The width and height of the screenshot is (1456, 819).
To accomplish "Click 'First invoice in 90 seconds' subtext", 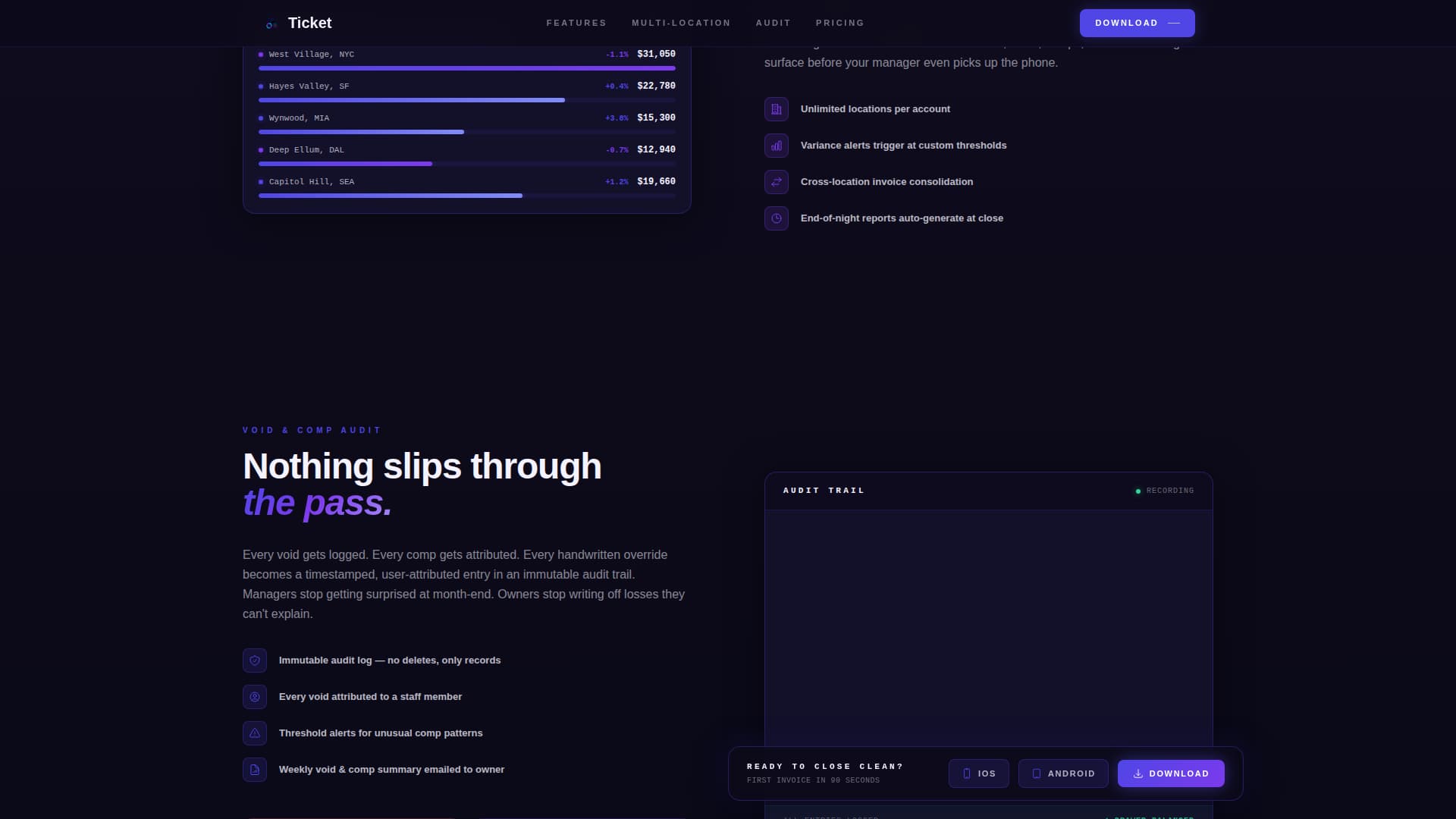I will (813, 780).
